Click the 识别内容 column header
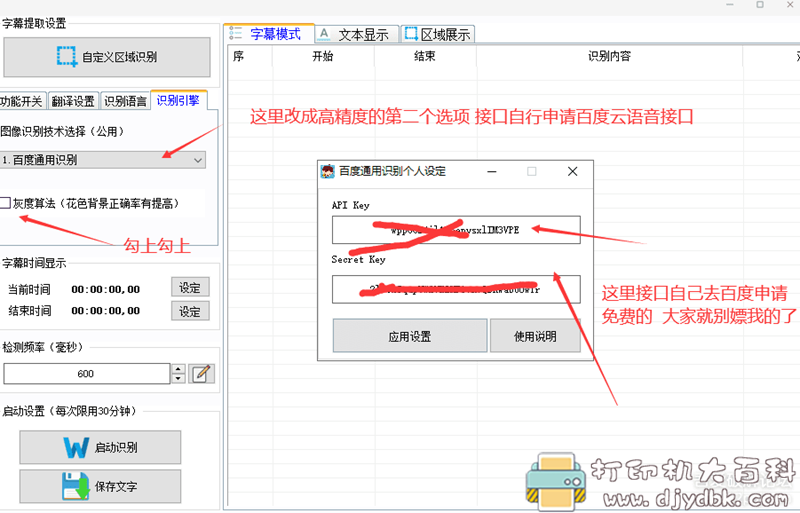This screenshot has height=513, width=800. point(609,56)
